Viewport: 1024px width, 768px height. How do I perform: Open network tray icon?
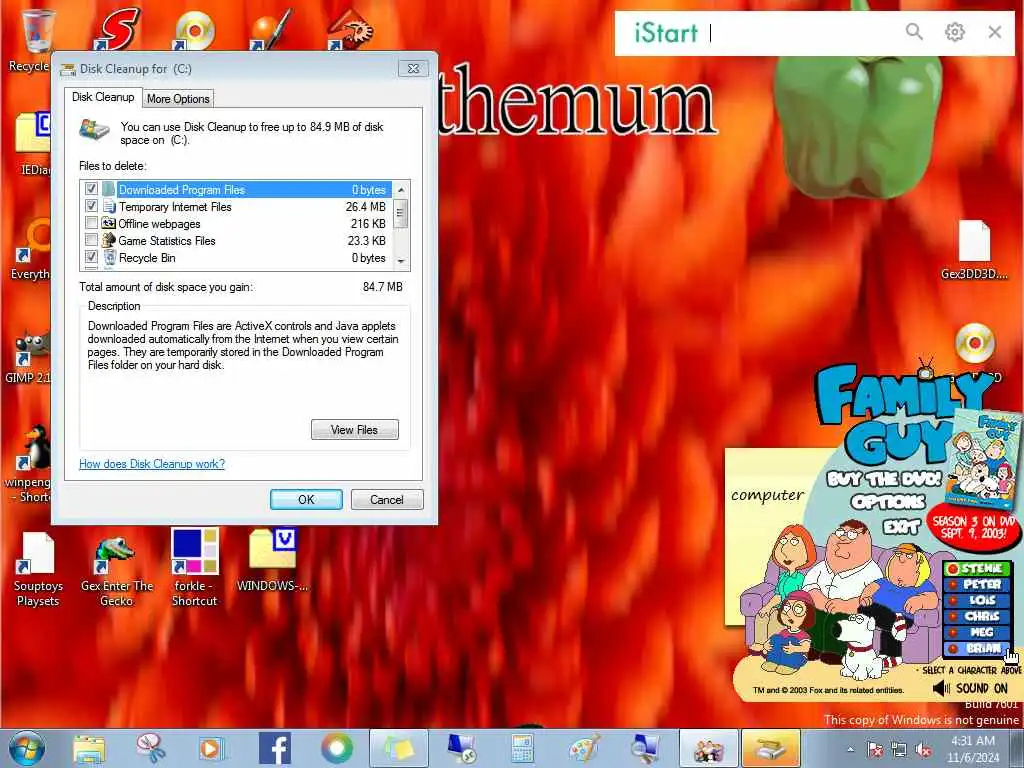tap(899, 749)
